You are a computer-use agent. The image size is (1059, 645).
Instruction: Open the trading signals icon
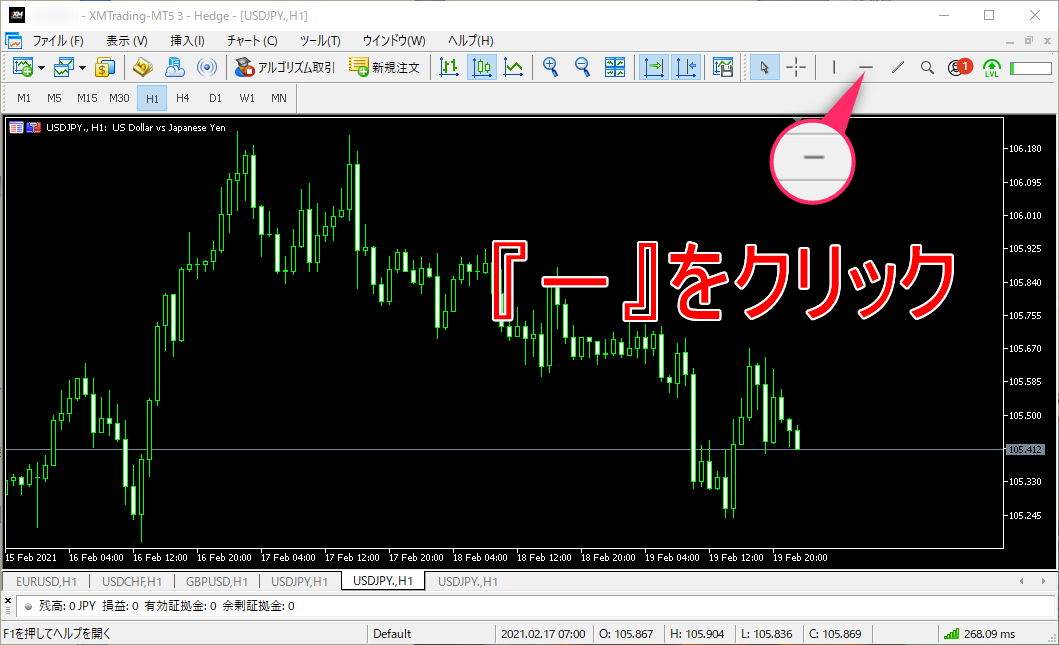pos(207,68)
